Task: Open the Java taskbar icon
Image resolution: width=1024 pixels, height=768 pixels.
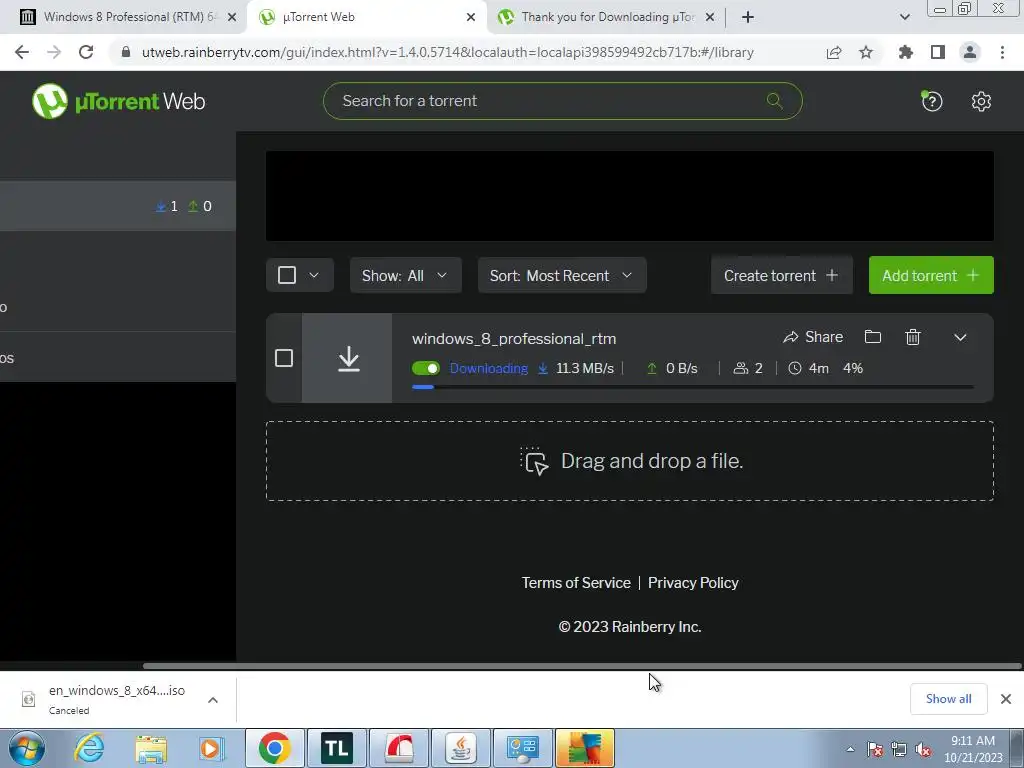Action: pyautogui.click(x=460, y=748)
